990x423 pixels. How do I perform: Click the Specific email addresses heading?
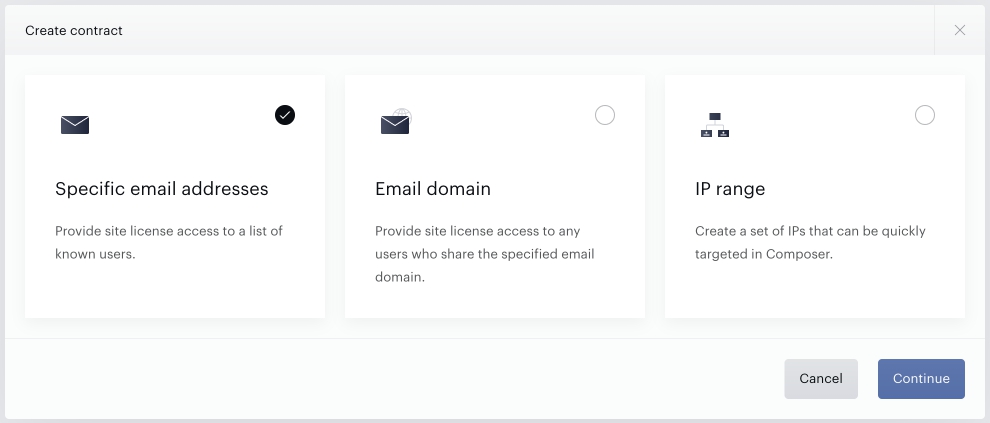point(162,189)
